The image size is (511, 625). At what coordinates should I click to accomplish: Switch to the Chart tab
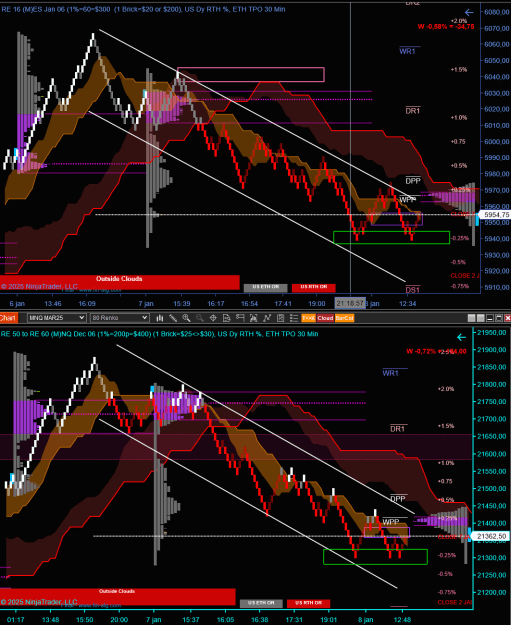tap(8, 318)
